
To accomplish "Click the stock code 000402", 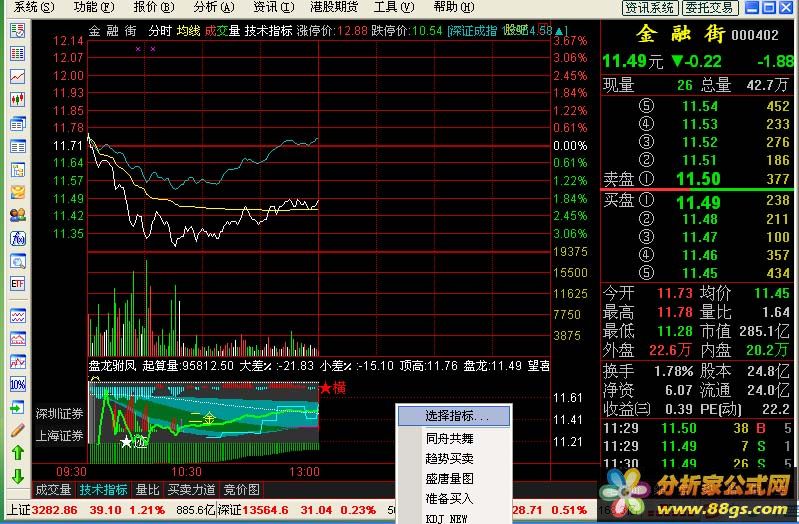I will (x=755, y=35).
